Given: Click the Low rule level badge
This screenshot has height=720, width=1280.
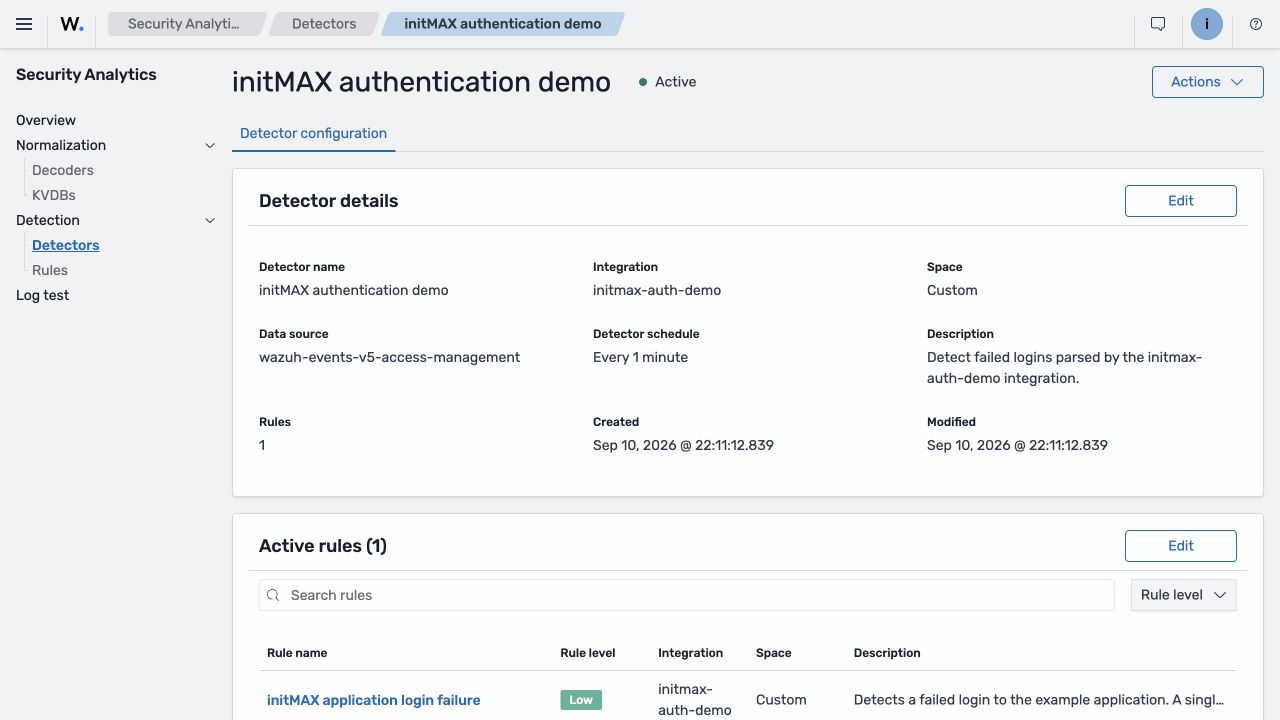Looking at the screenshot, I should coord(581,700).
